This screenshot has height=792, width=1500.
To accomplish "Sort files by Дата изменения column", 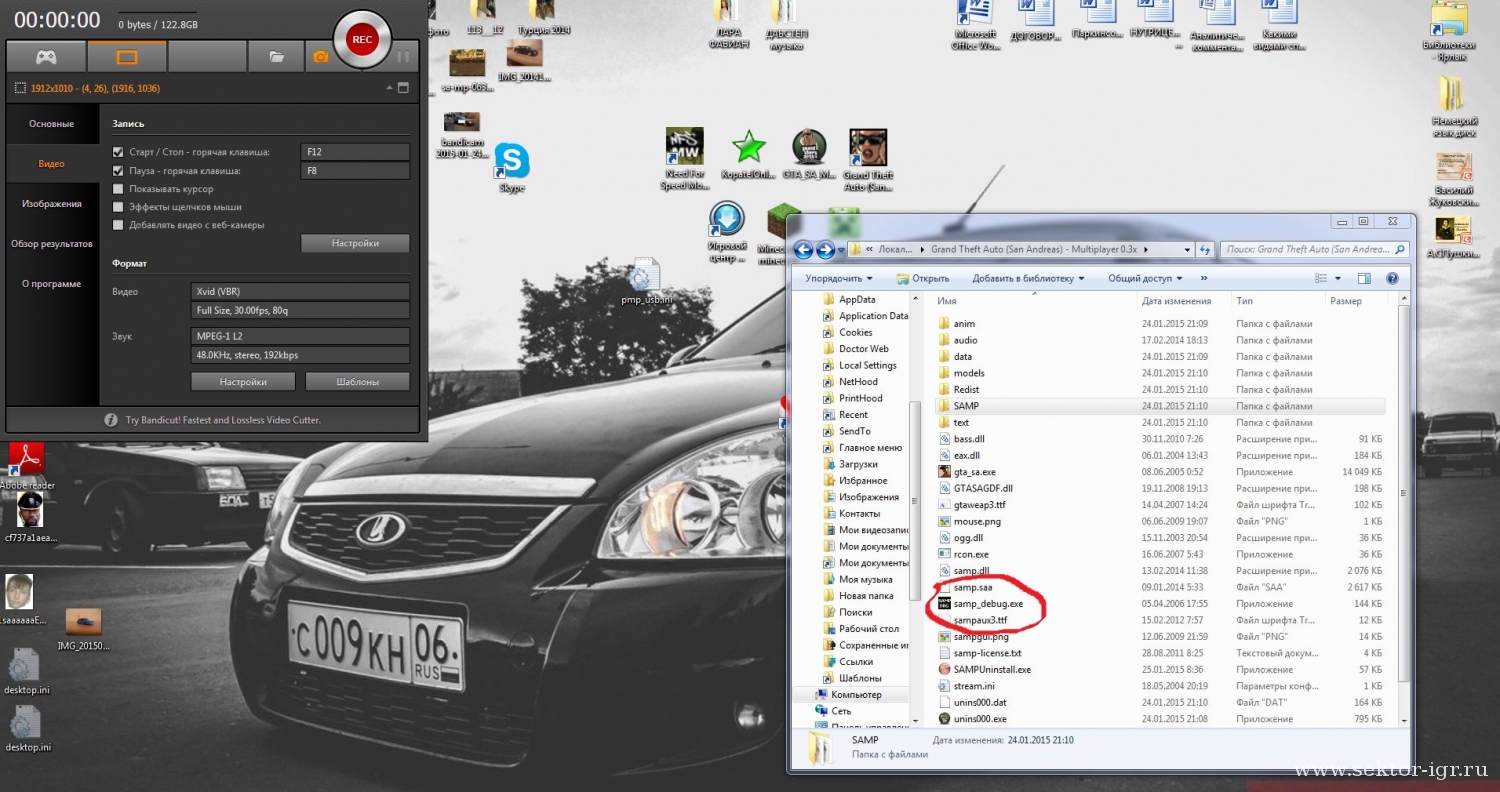I will pyautogui.click(x=1184, y=301).
